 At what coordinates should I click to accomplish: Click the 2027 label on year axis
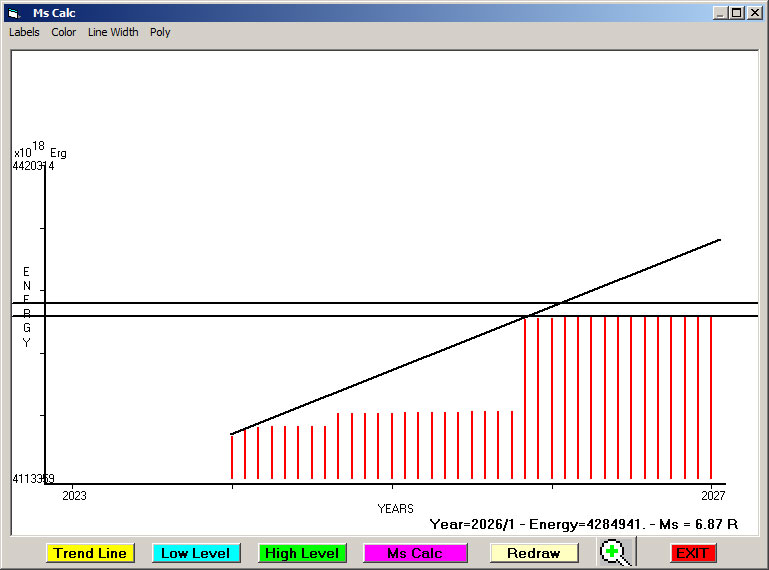pos(712,495)
